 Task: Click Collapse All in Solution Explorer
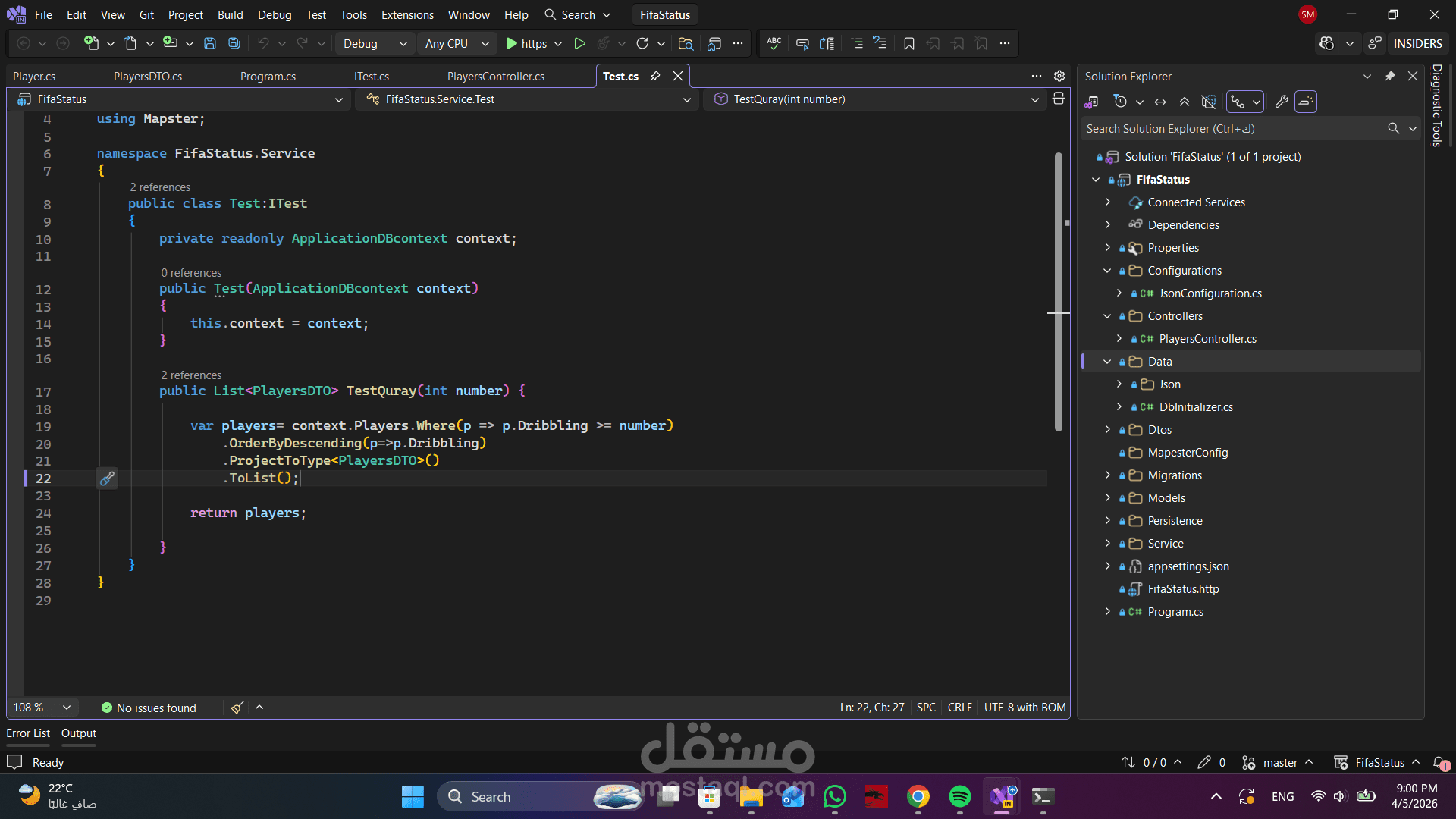click(x=1185, y=102)
